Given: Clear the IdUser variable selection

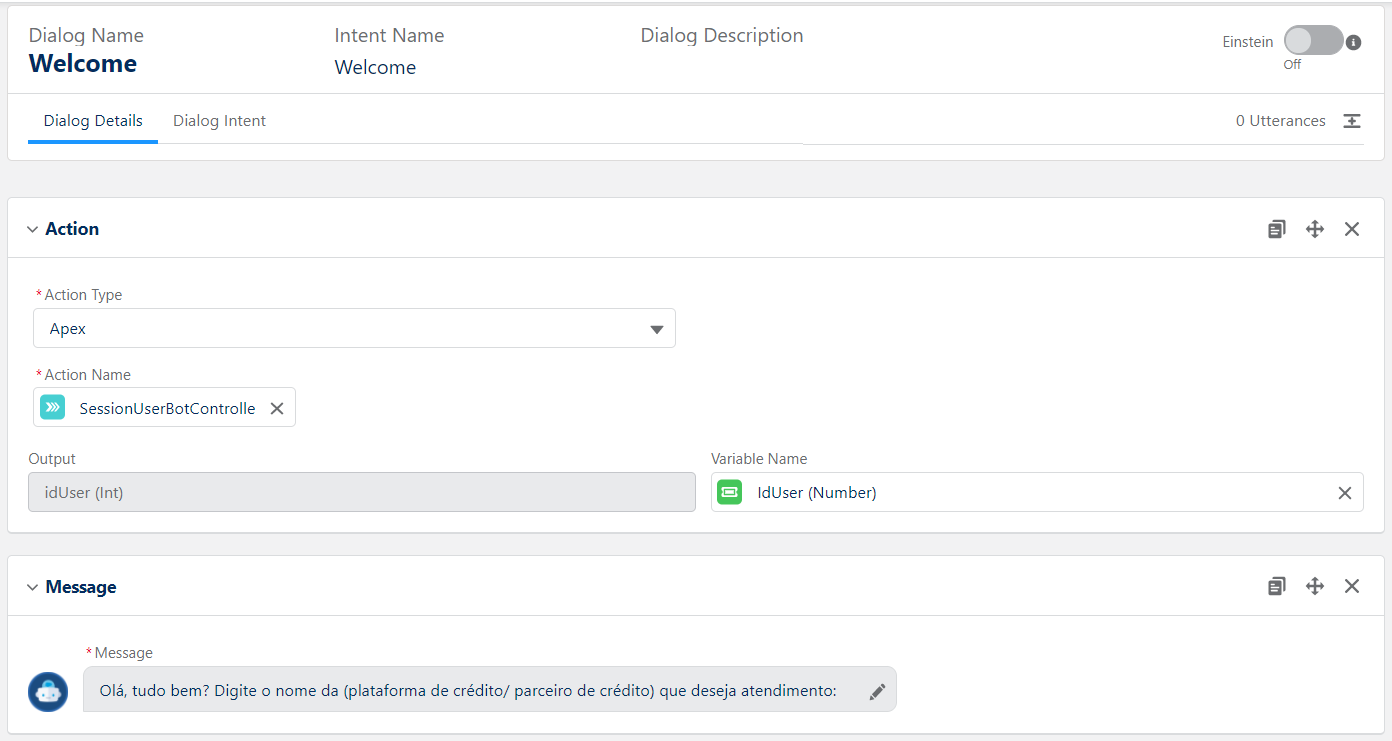Looking at the screenshot, I should (x=1345, y=493).
